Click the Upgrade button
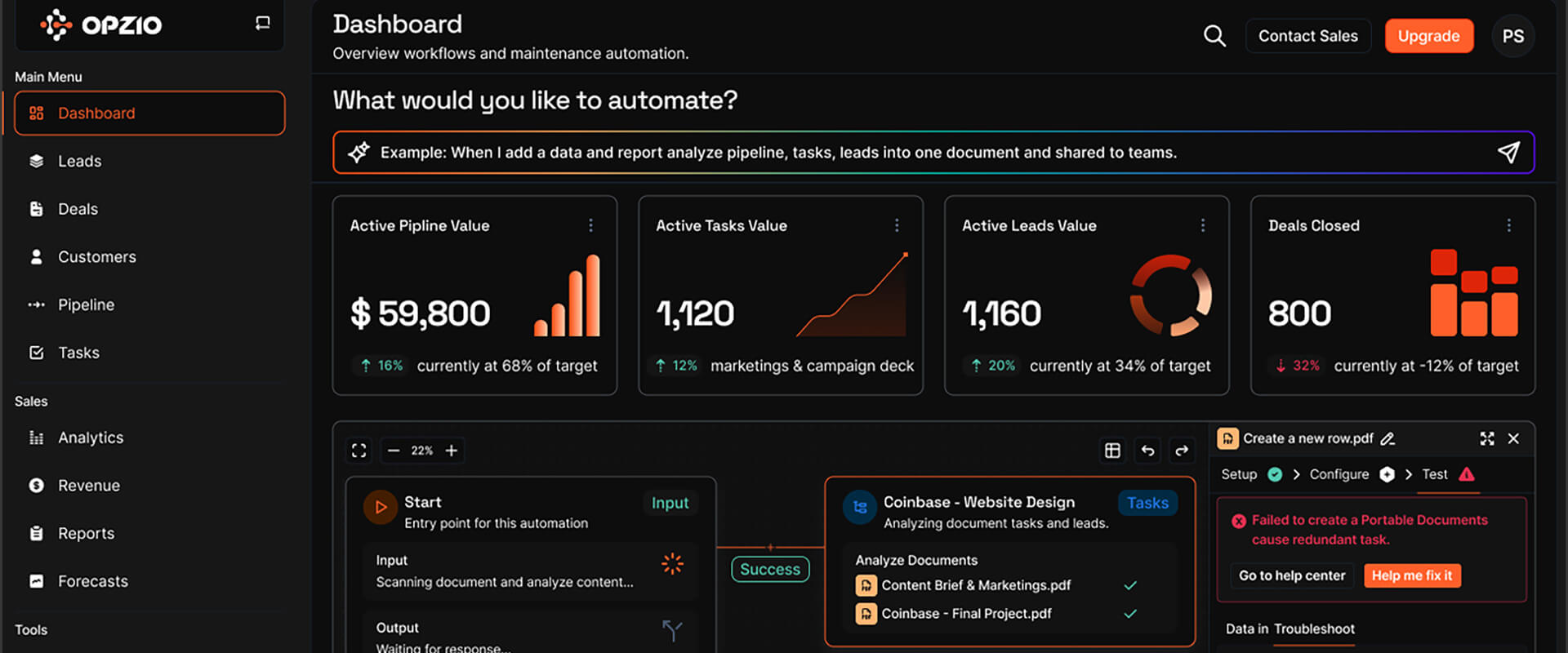Image resolution: width=1568 pixels, height=653 pixels. tap(1429, 36)
